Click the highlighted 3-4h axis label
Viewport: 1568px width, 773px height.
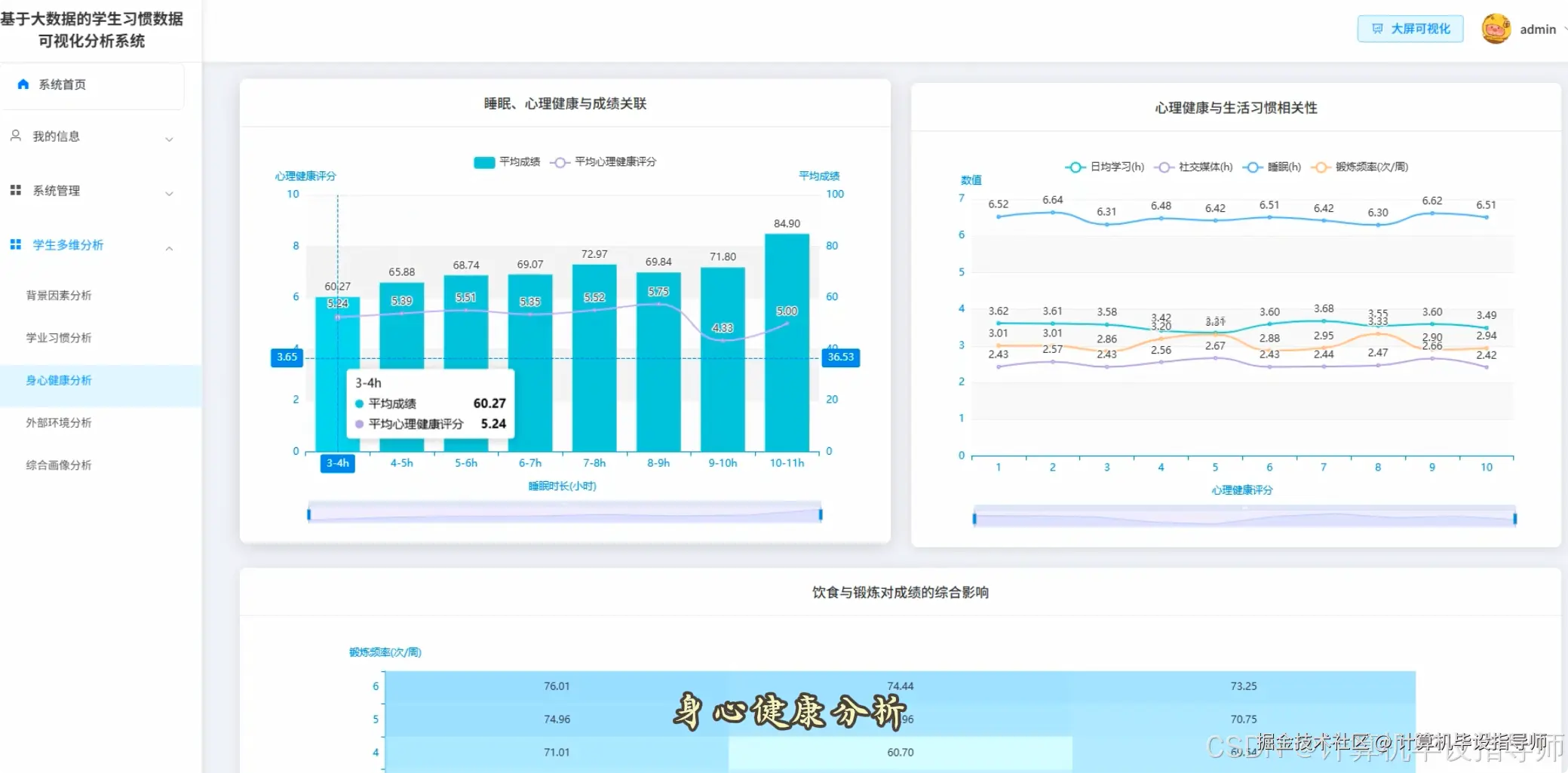[x=338, y=463]
